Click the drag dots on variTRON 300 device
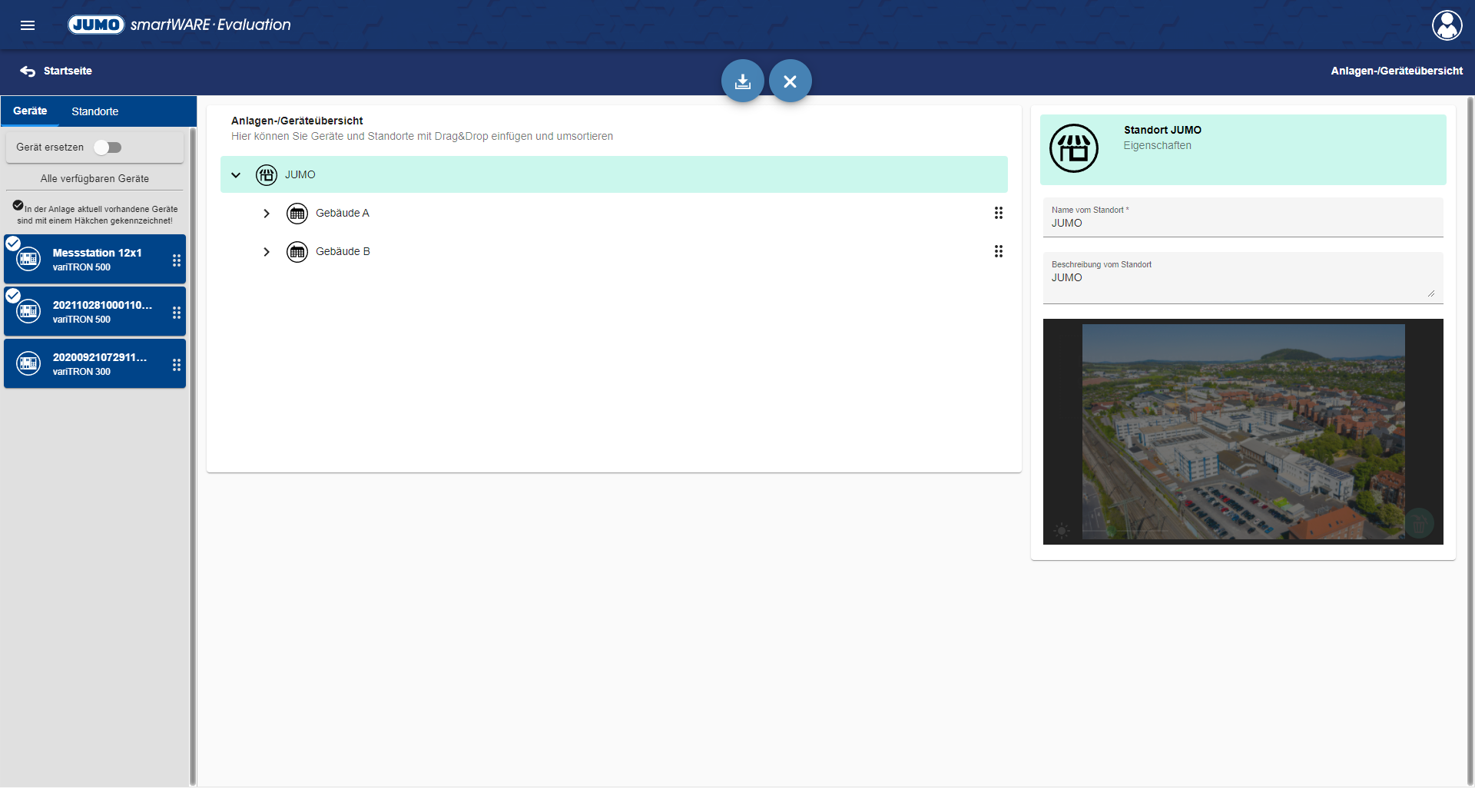 (x=177, y=365)
